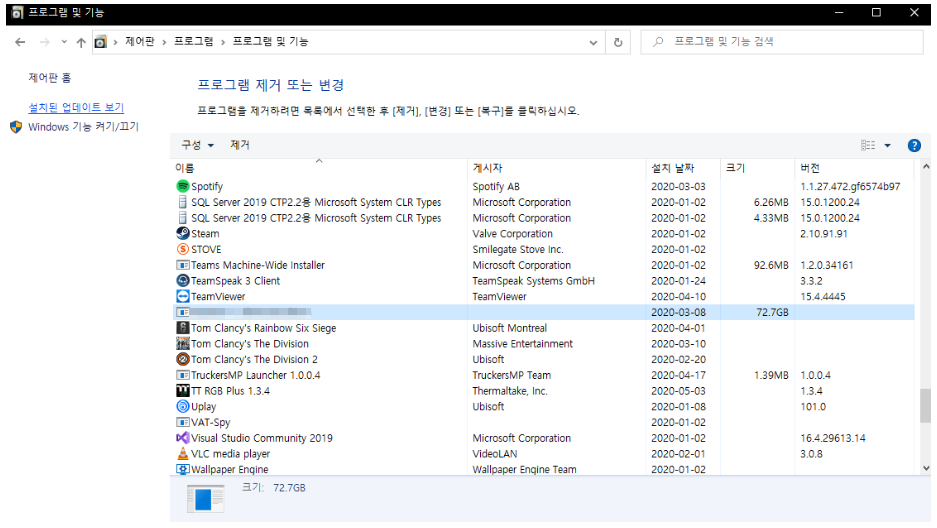The height and width of the screenshot is (528, 937).
Task: Open address bar history dropdown
Action: click(593, 42)
